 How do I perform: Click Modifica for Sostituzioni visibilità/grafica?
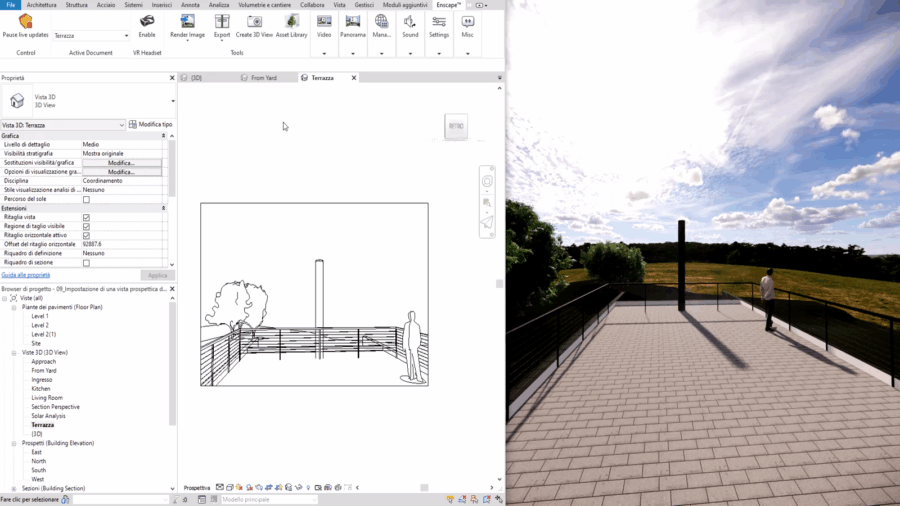point(121,163)
